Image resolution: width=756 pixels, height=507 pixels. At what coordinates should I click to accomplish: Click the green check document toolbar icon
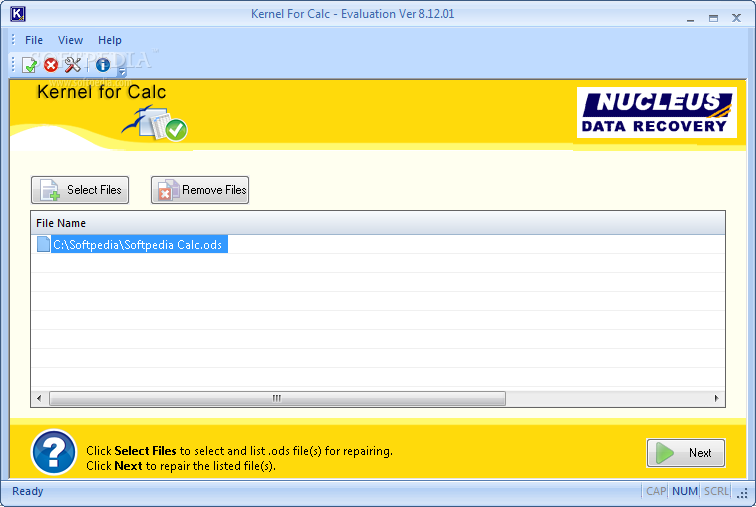[30, 65]
